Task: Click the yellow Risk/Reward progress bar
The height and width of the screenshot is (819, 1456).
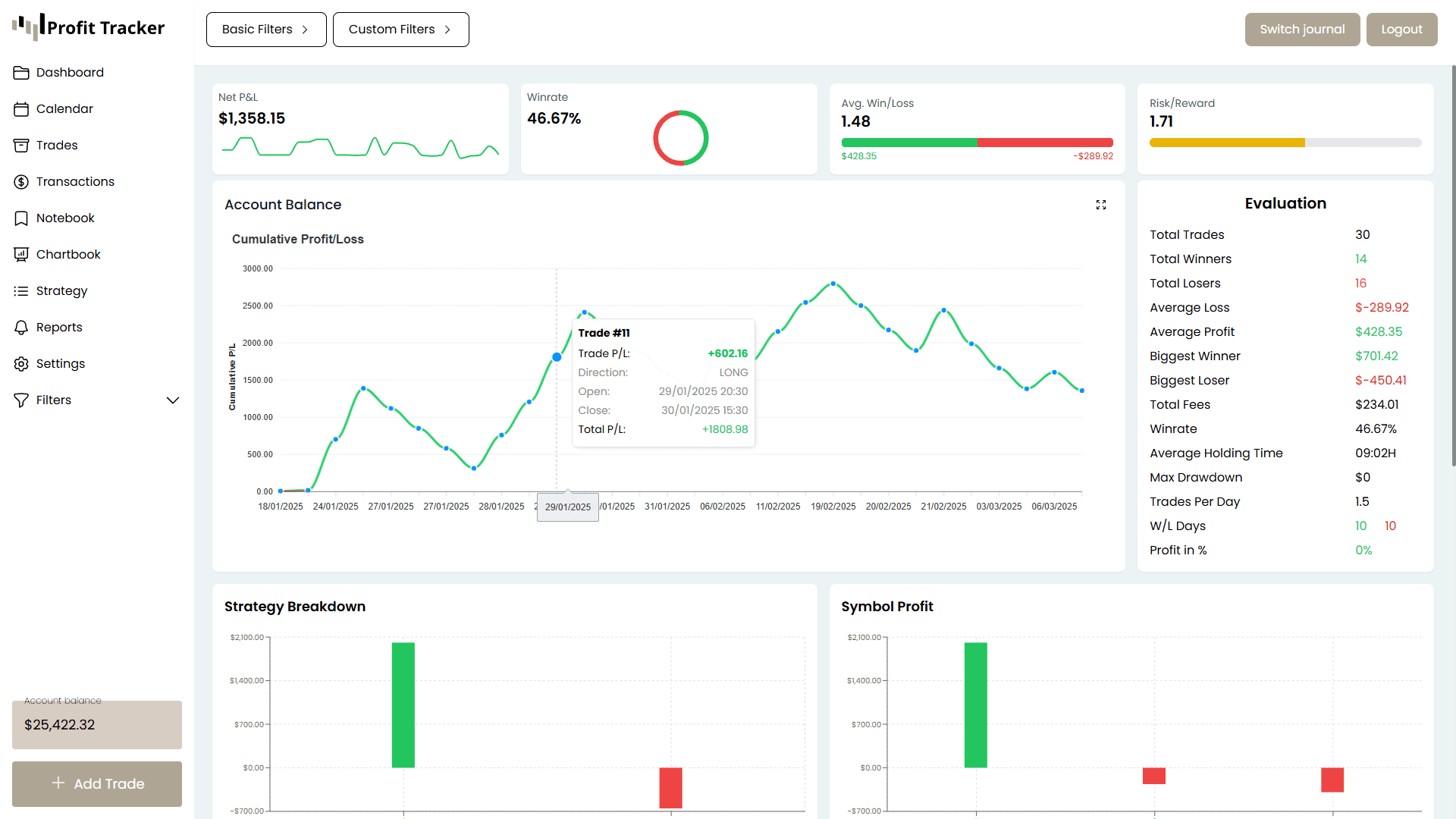Action: click(x=1227, y=142)
